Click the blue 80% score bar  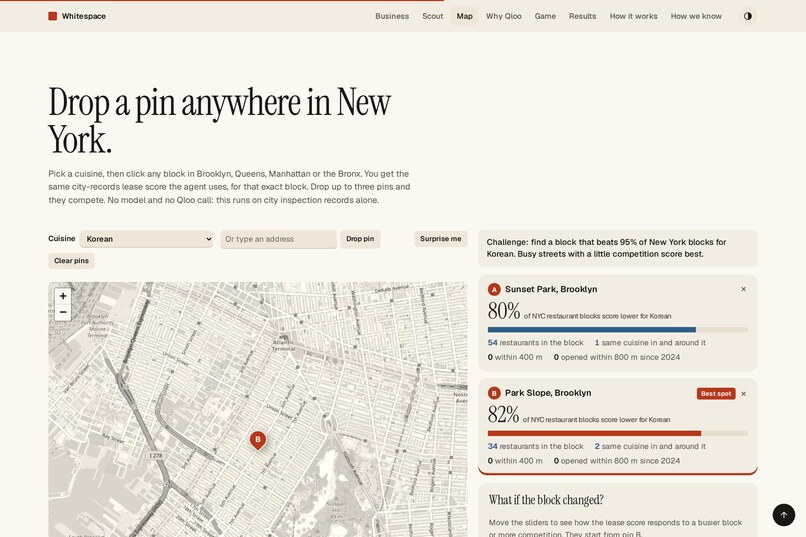(x=592, y=330)
